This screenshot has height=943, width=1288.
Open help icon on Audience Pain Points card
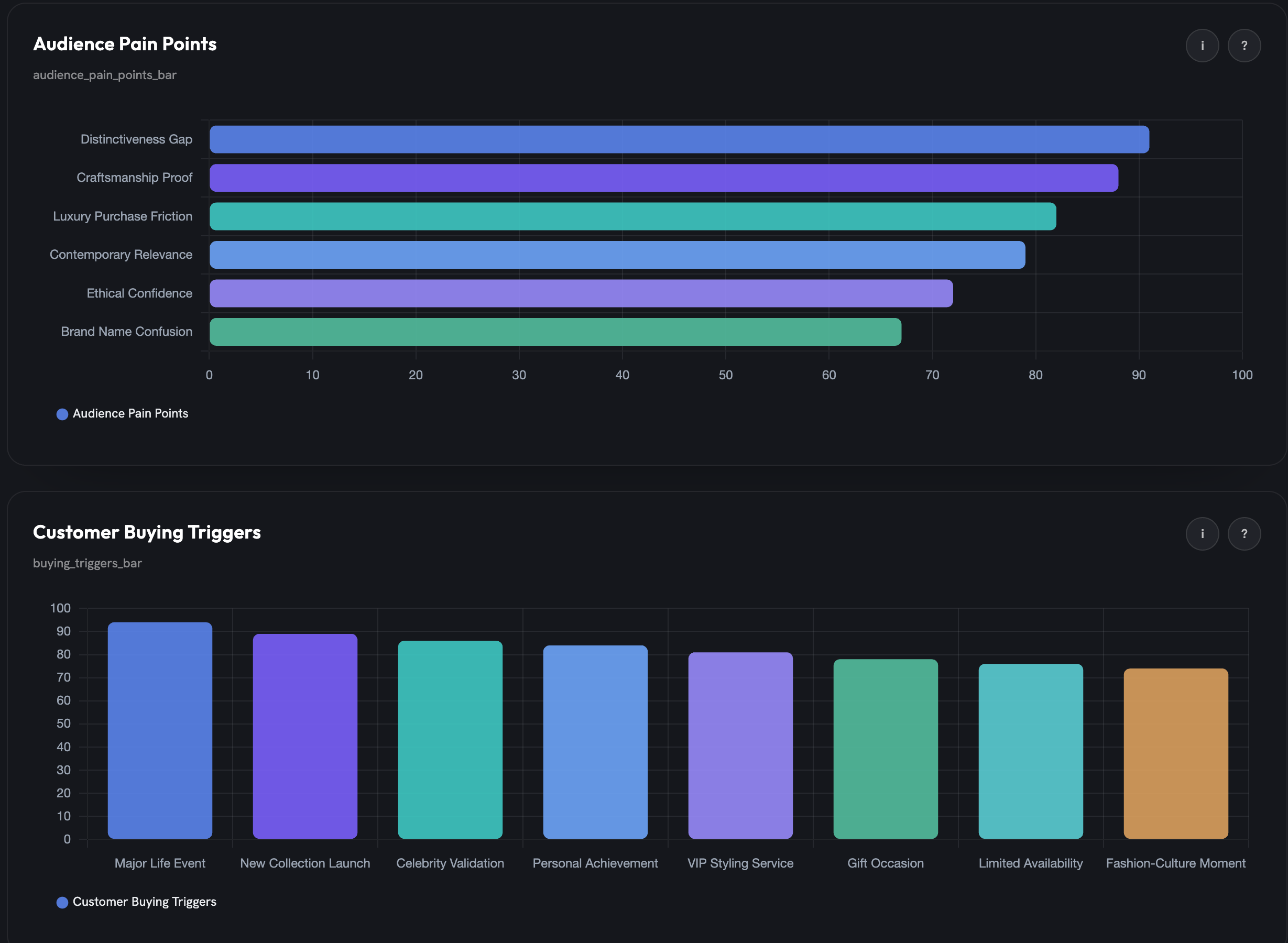click(x=1244, y=46)
